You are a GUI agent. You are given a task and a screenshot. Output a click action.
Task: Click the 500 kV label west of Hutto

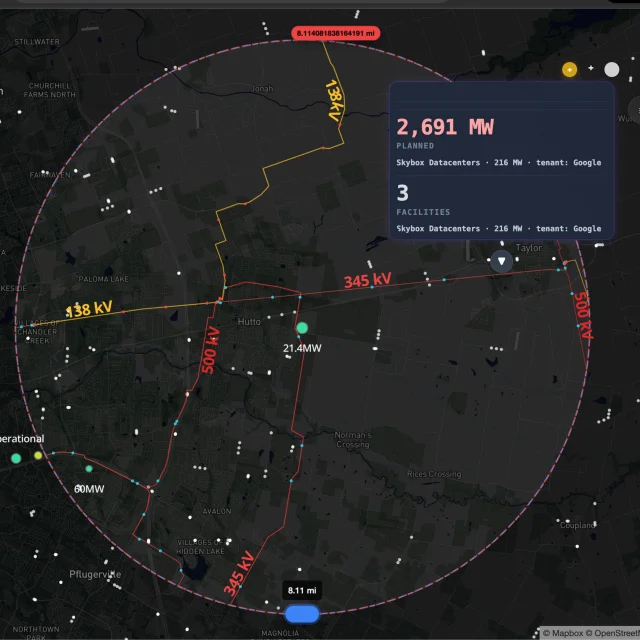coord(211,350)
